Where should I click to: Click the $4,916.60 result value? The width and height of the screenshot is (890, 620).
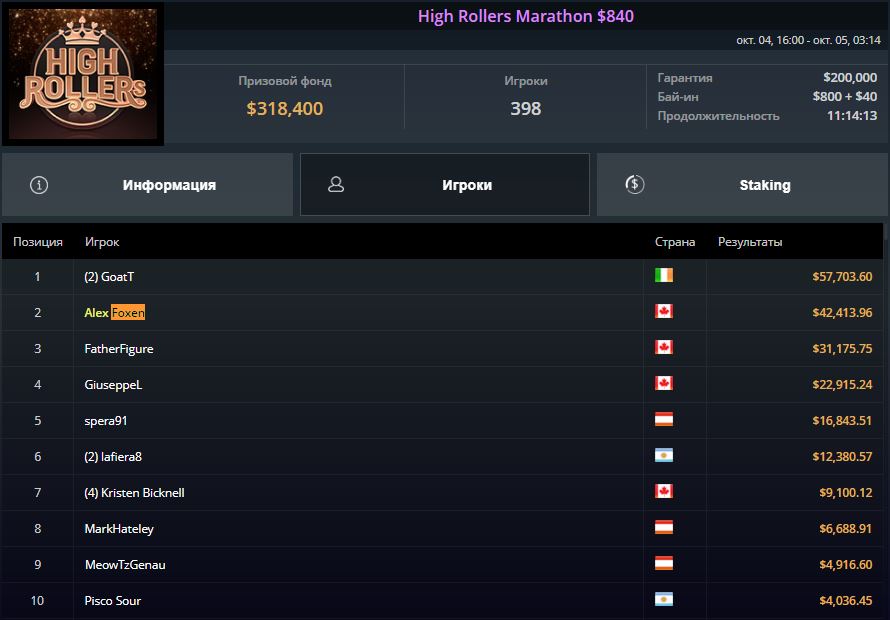[845, 564]
